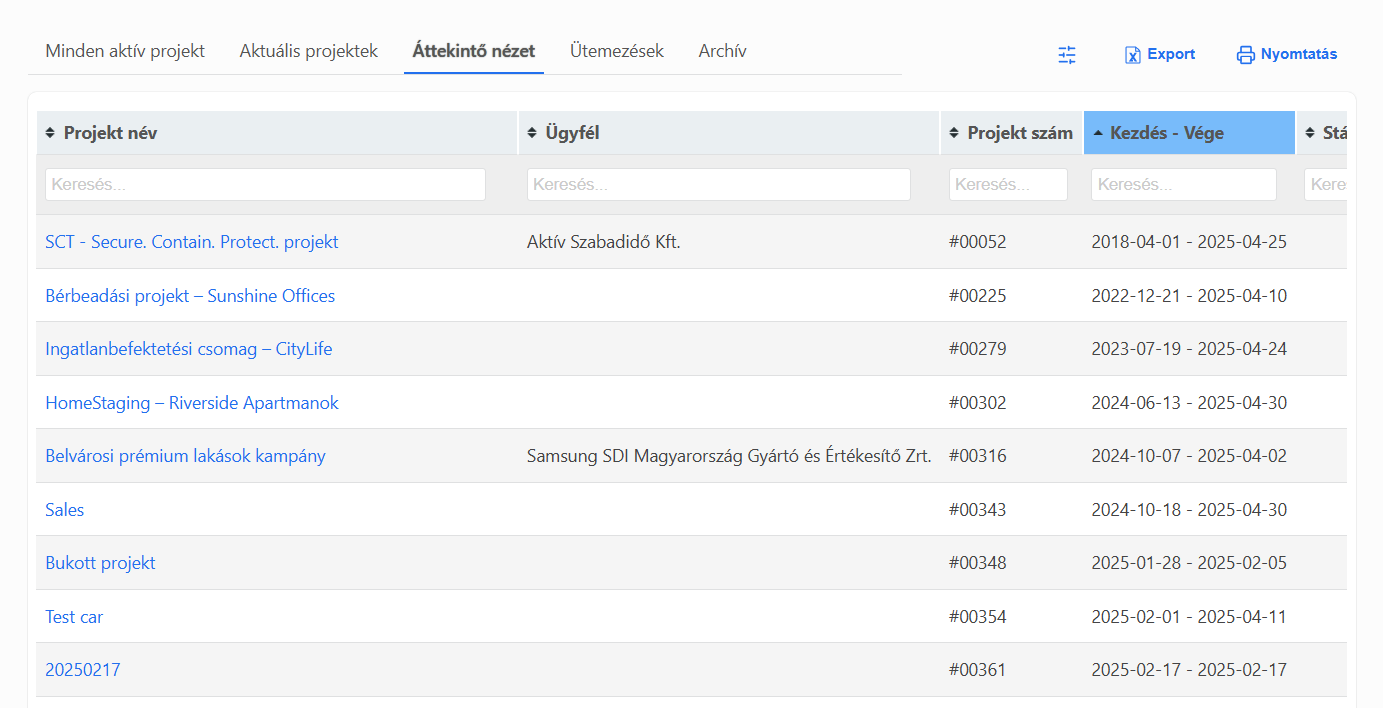Click sort arrows beside Projekt név
Image resolution: width=1383 pixels, height=708 pixels.
pos(50,133)
